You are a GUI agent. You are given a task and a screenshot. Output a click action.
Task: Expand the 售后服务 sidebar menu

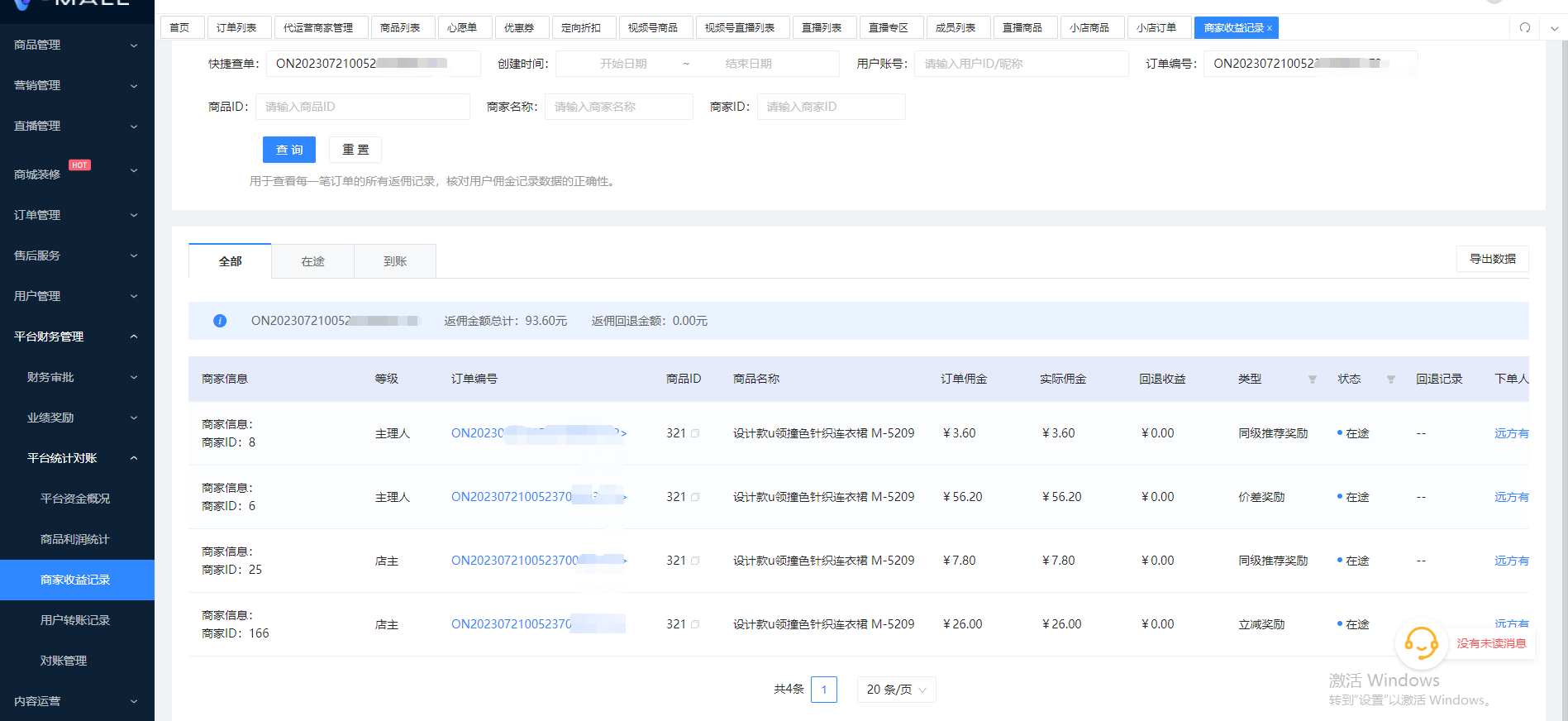(x=77, y=255)
